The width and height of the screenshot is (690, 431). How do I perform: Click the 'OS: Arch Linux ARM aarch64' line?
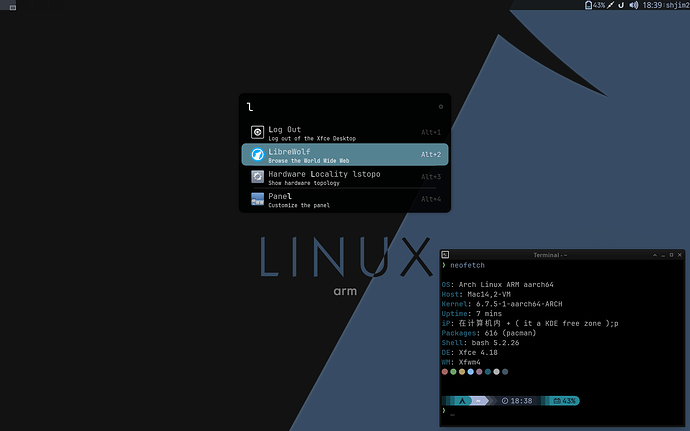tap(497, 284)
